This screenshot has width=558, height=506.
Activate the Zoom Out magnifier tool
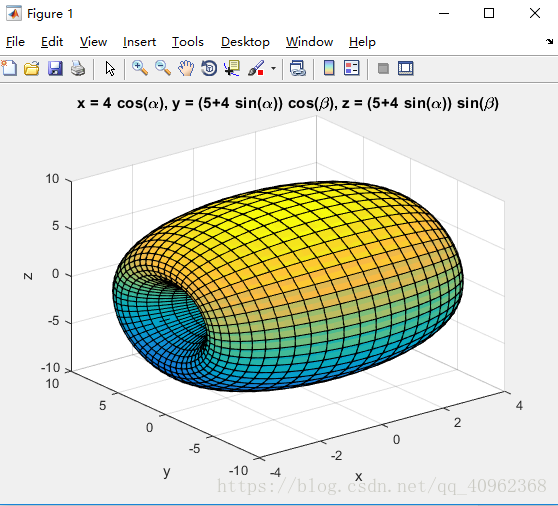(x=163, y=68)
